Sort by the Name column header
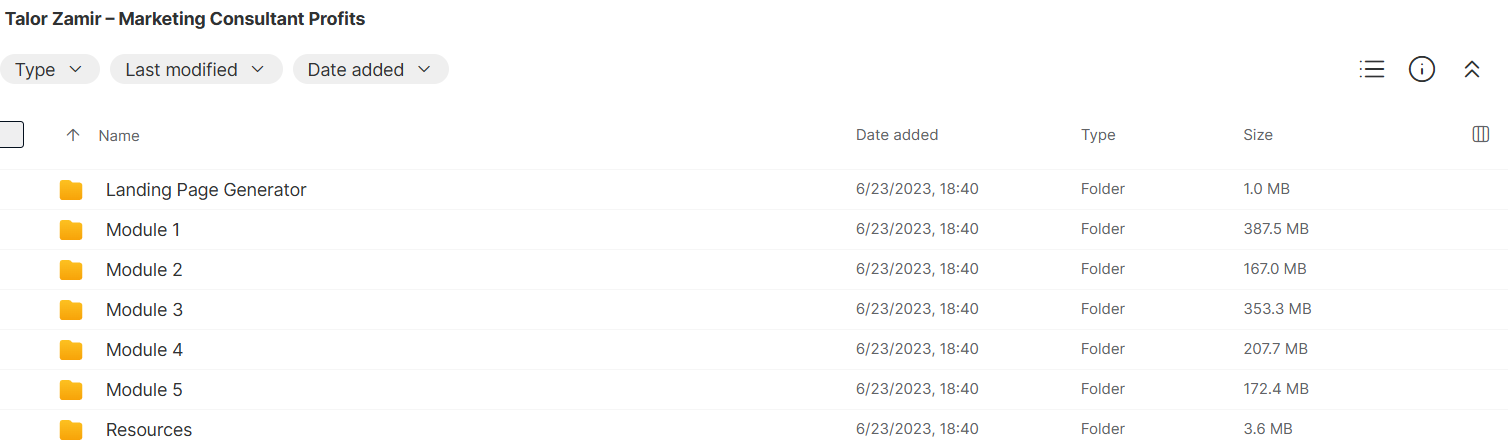1508x448 pixels. (119, 136)
